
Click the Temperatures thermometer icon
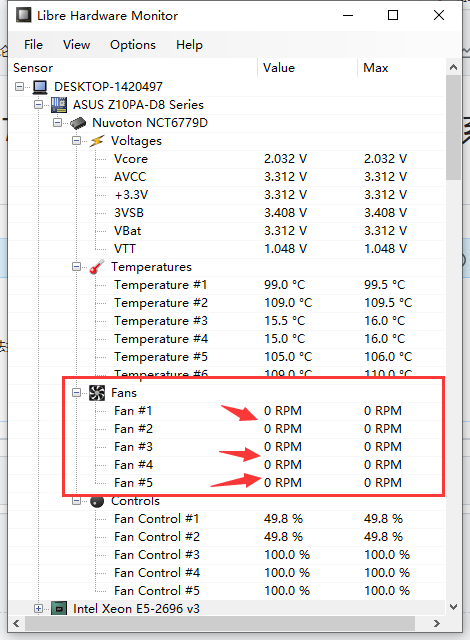[97, 267]
